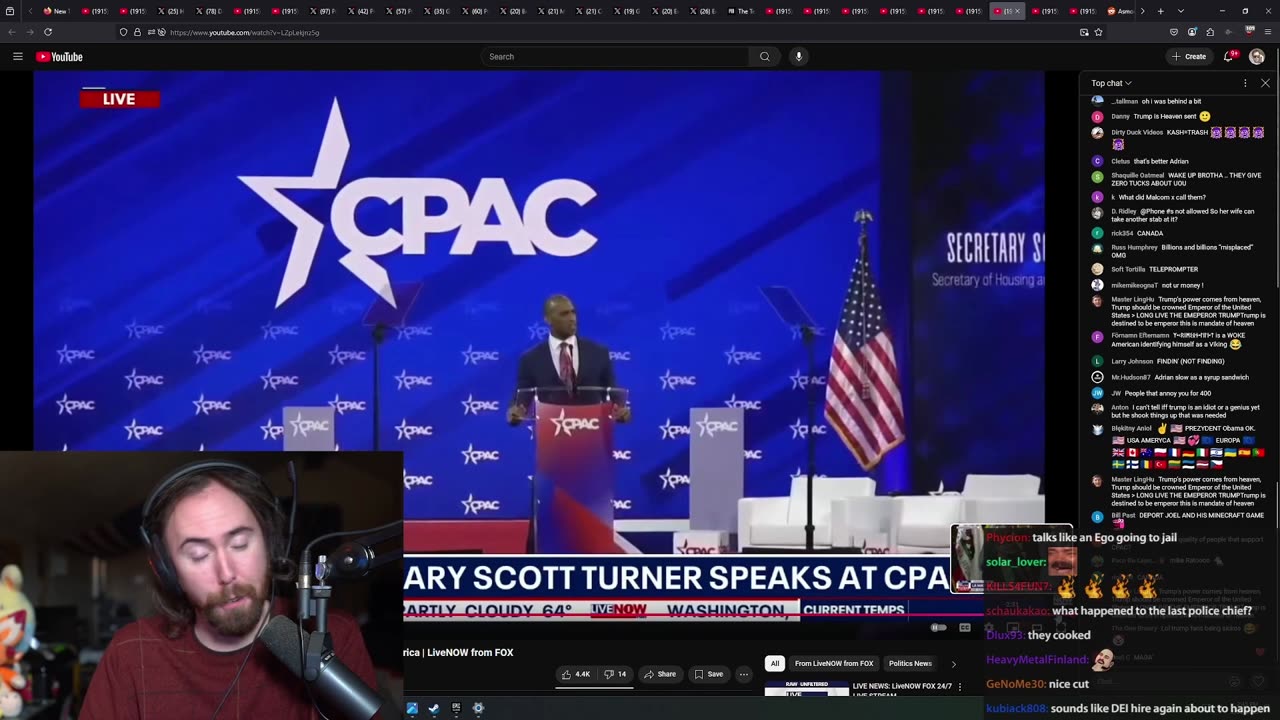
Task: Select the 'All' filter chip
Action: pyautogui.click(x=774, y=663)
